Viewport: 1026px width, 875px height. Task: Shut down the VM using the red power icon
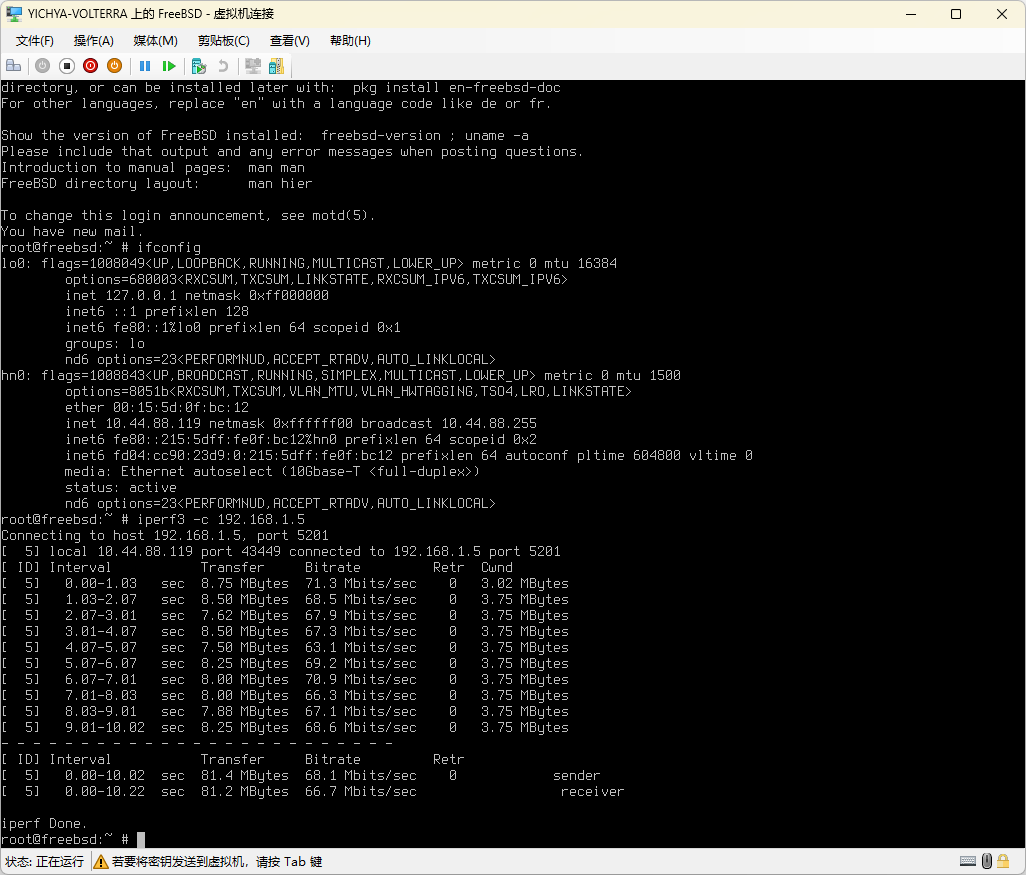pos(91,65)
